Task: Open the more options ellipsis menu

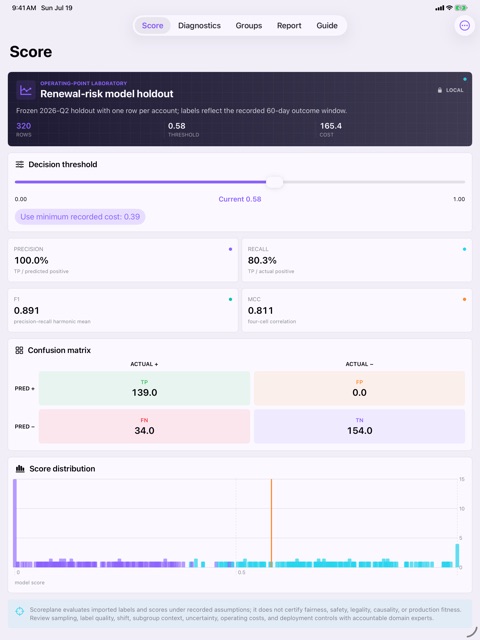Action: coord(464,26)
